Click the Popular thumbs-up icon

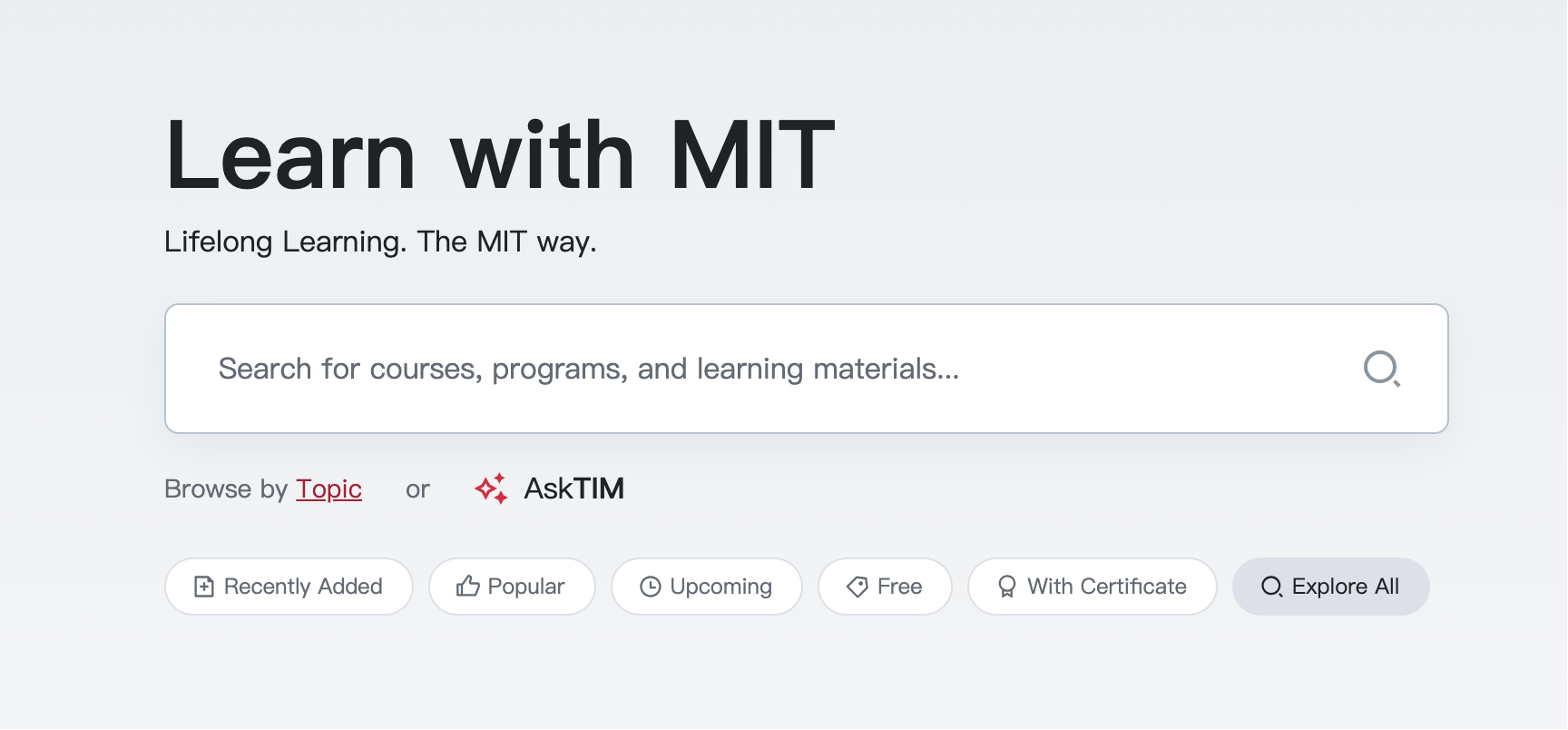point(468,587)
